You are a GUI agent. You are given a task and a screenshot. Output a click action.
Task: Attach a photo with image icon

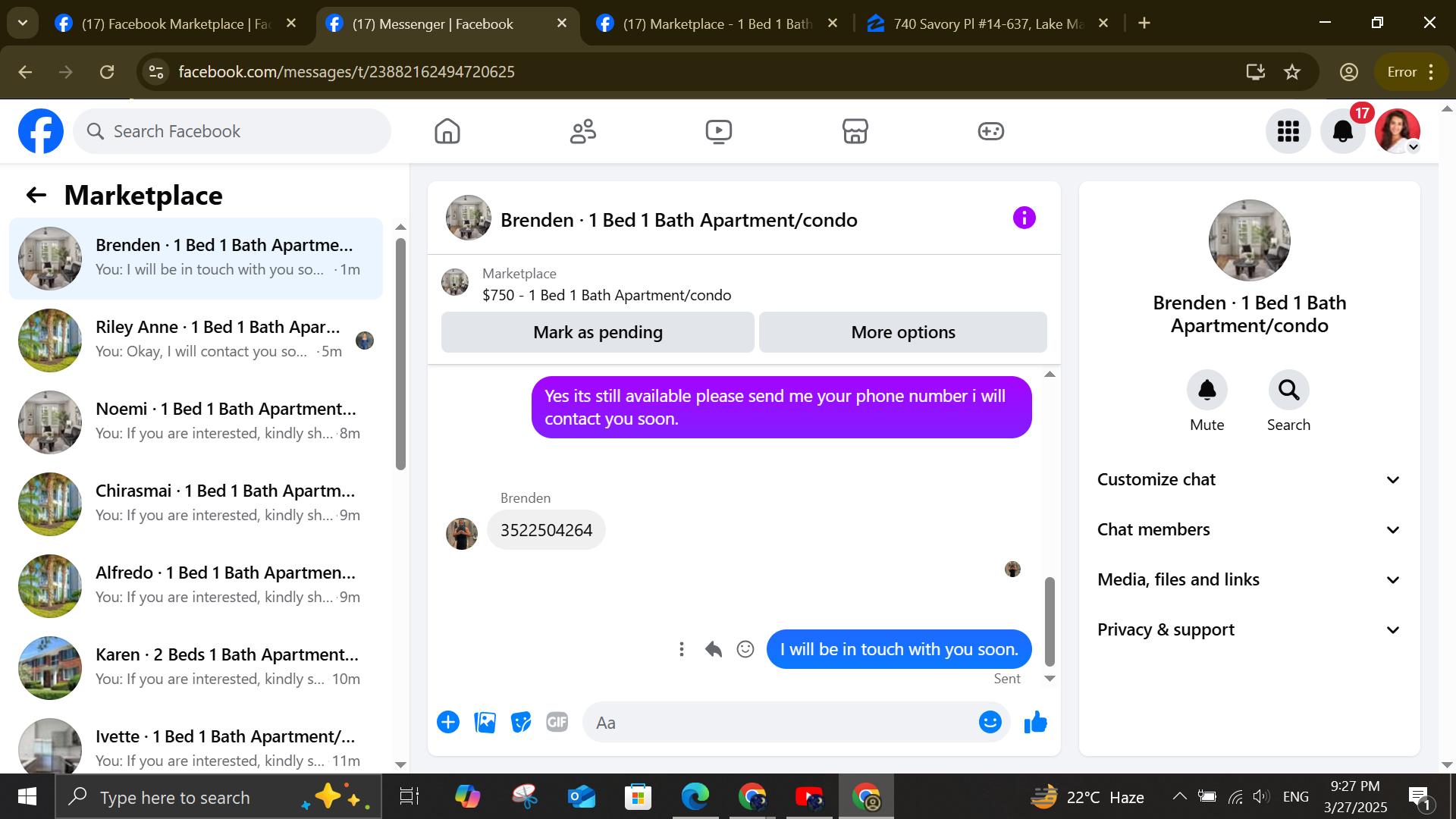485,722
